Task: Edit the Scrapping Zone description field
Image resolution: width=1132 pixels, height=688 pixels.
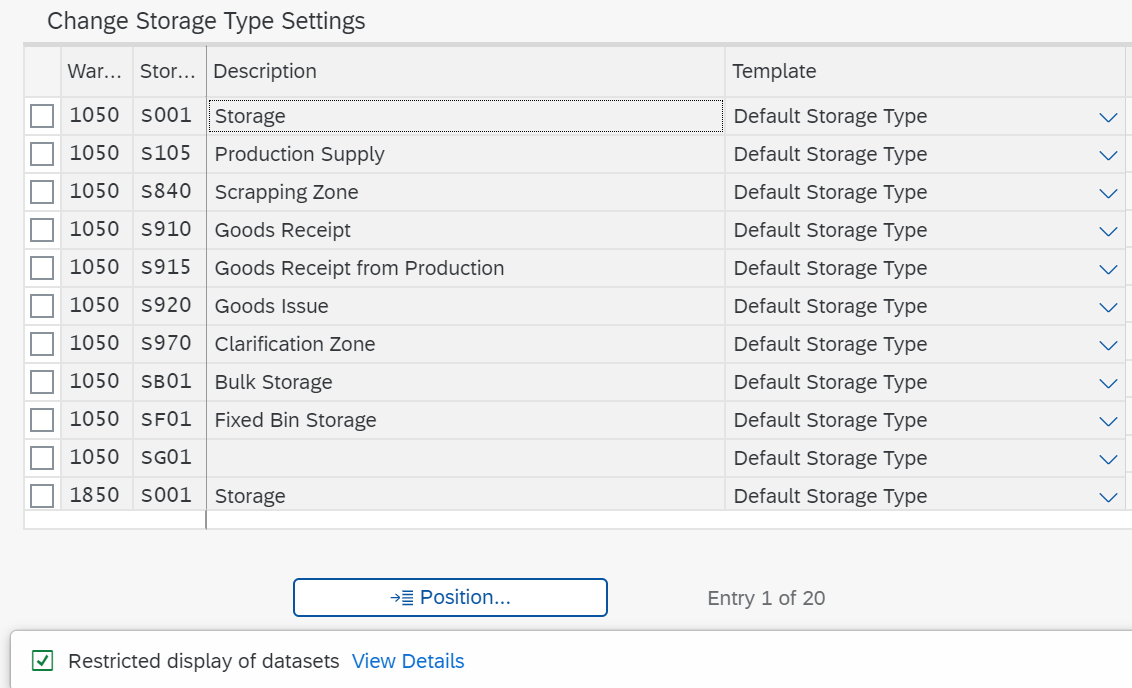Action: [466, 192]
